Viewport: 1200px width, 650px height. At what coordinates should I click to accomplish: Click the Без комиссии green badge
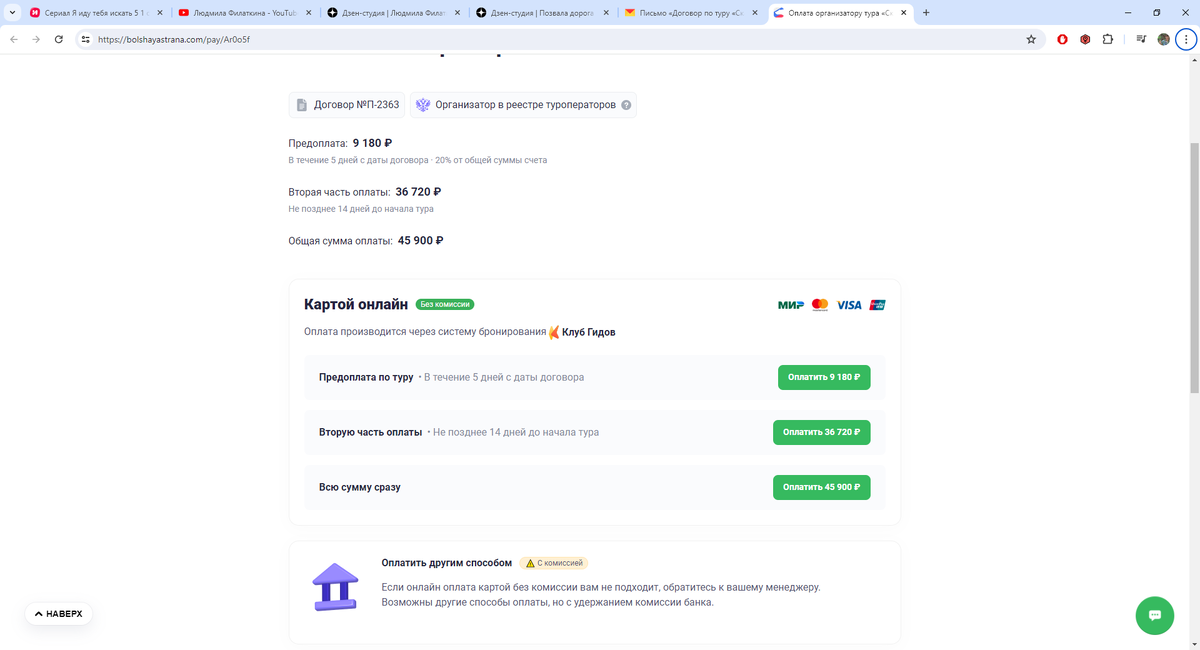[445, 304]
